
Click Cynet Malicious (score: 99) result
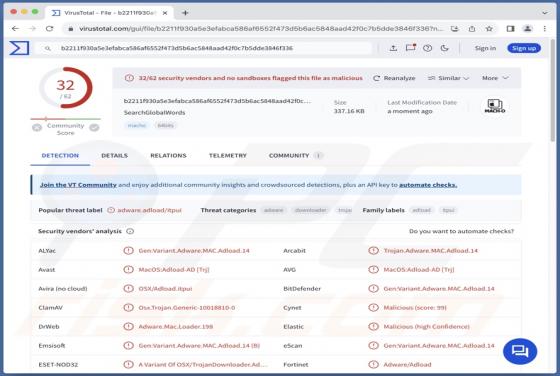(x=415, y=307)
